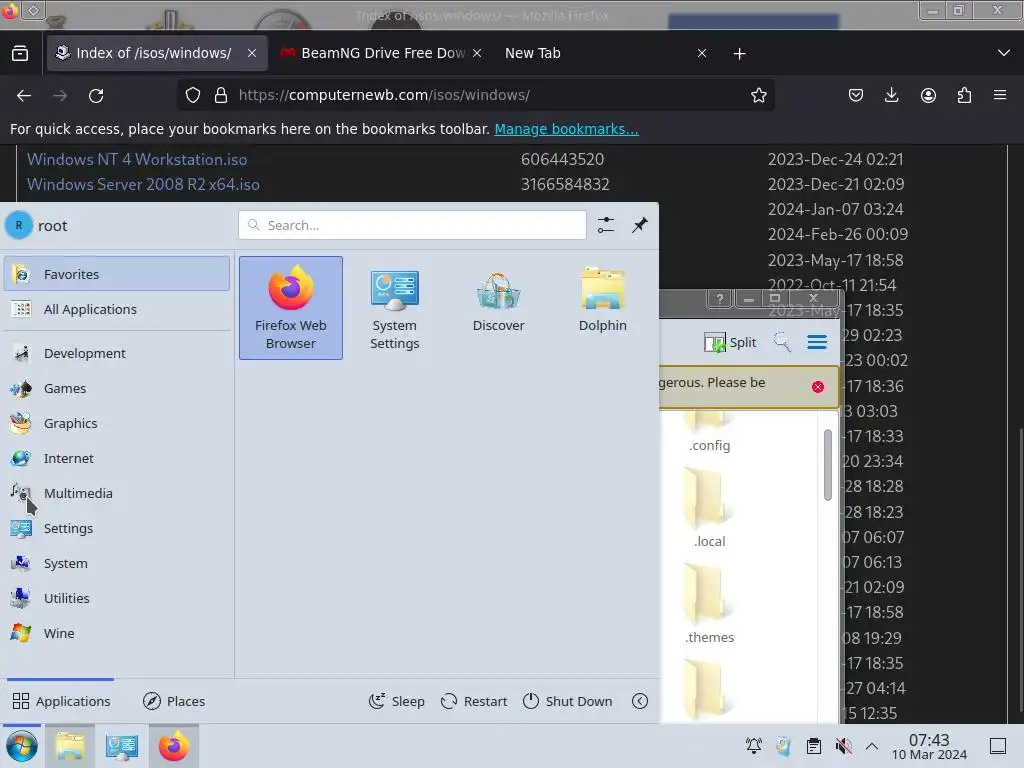Select the .local folder in Dolphin
Viewport: 1024px width, 768px height.
[709, 509]
